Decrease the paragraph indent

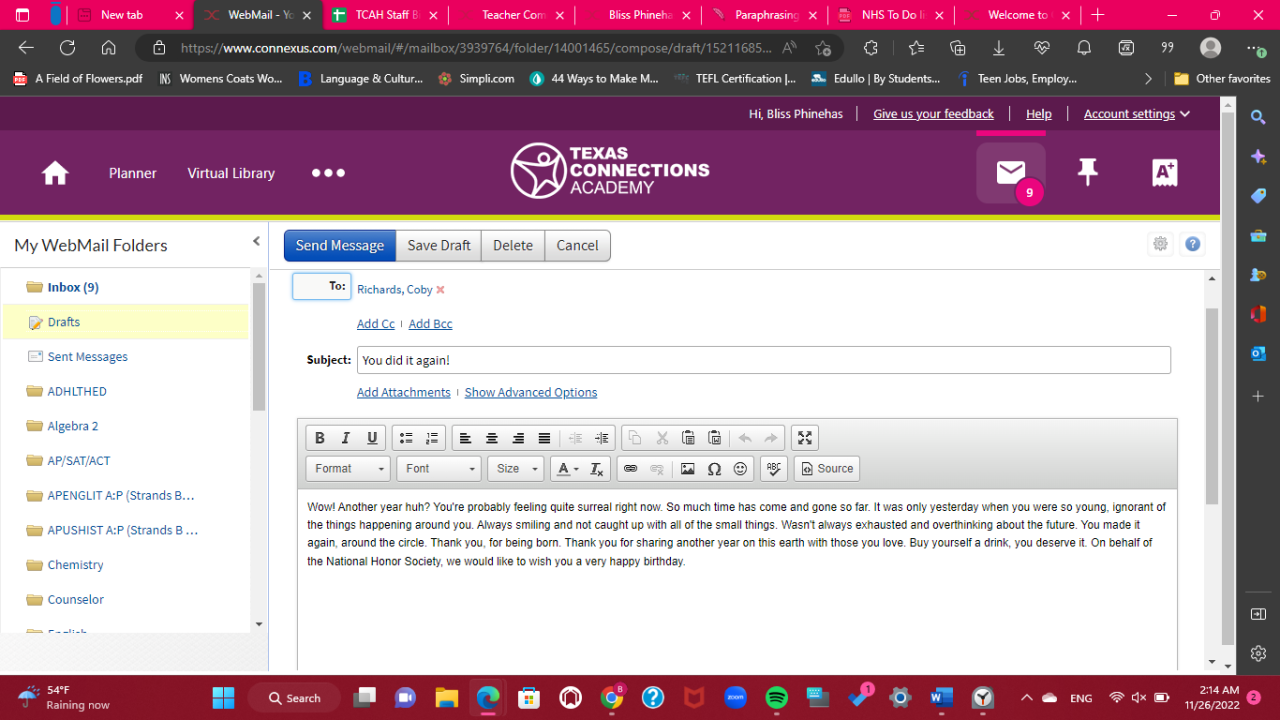(x=576, y=438)
